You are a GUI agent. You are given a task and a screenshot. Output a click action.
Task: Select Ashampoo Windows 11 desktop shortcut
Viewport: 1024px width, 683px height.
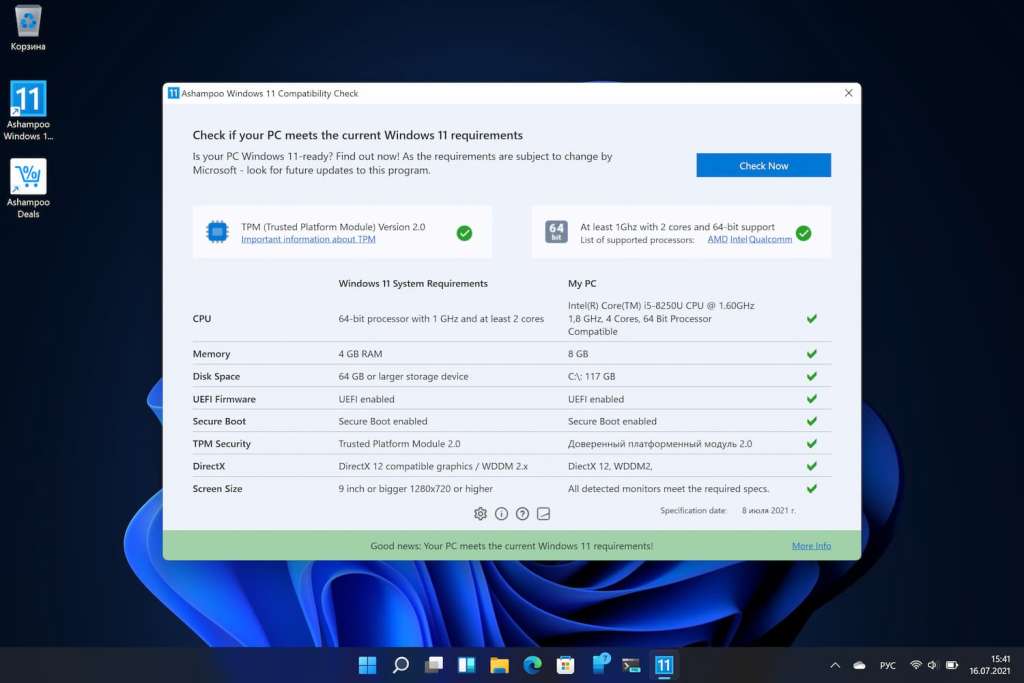click(28, 111)
